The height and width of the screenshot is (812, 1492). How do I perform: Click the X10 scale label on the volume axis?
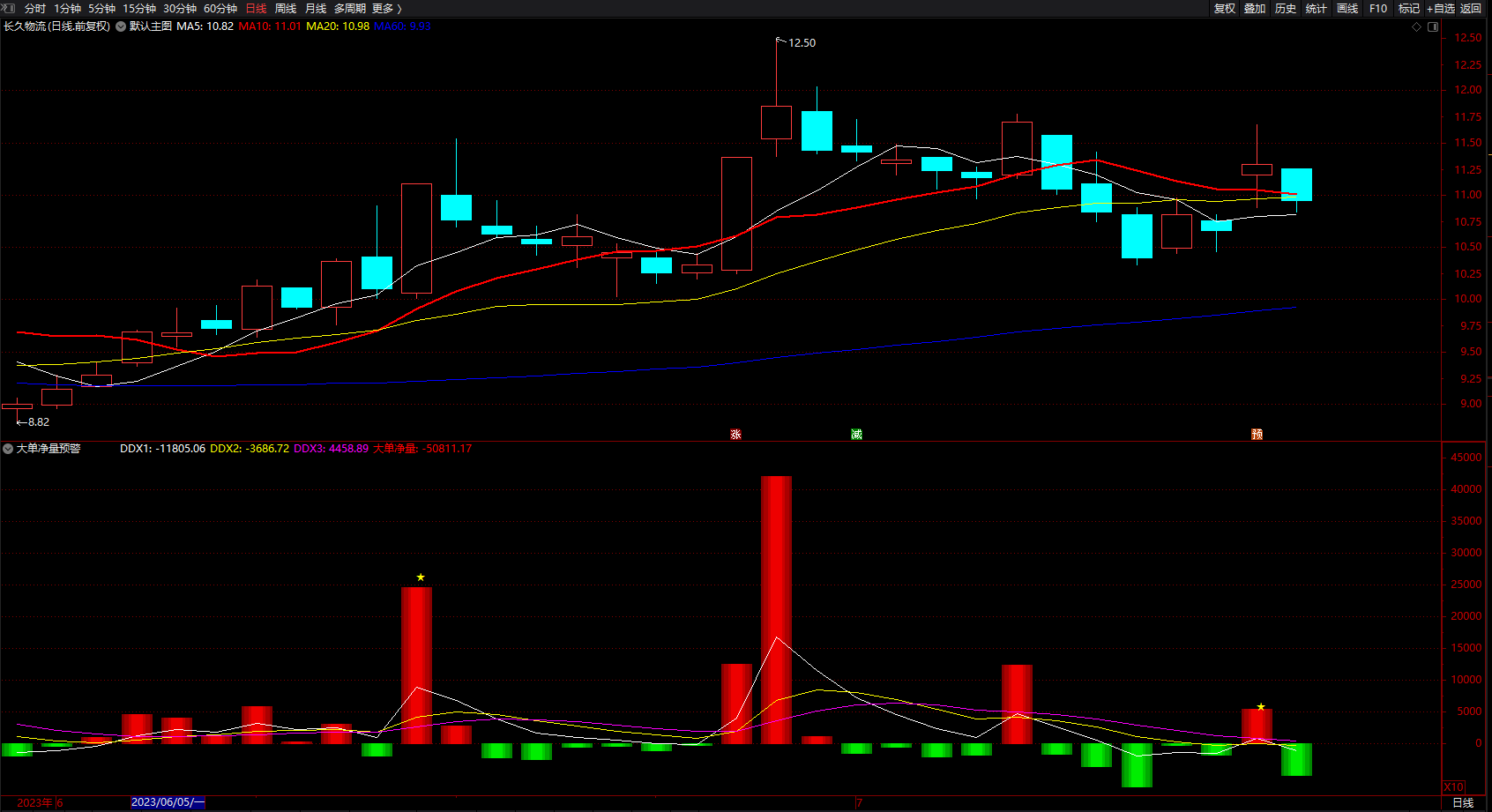(1454, 786)
